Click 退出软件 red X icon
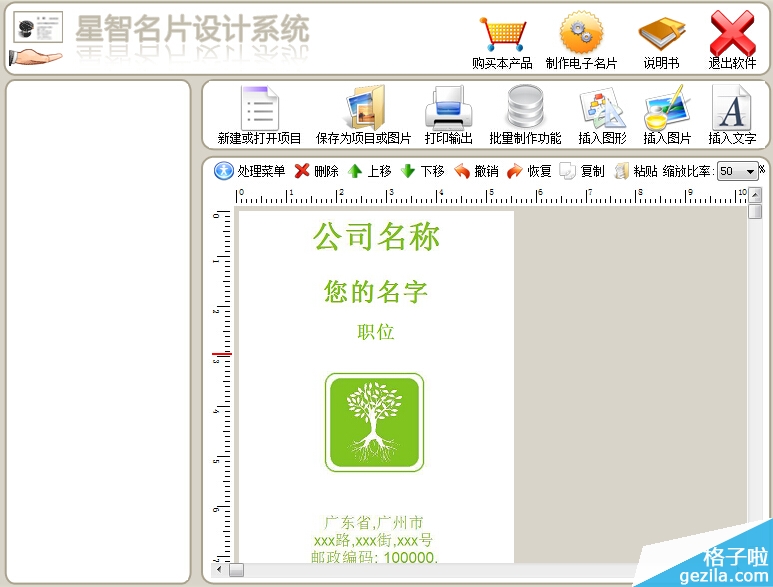The height and width of the screenshot is (587, 773). (732, 36)
